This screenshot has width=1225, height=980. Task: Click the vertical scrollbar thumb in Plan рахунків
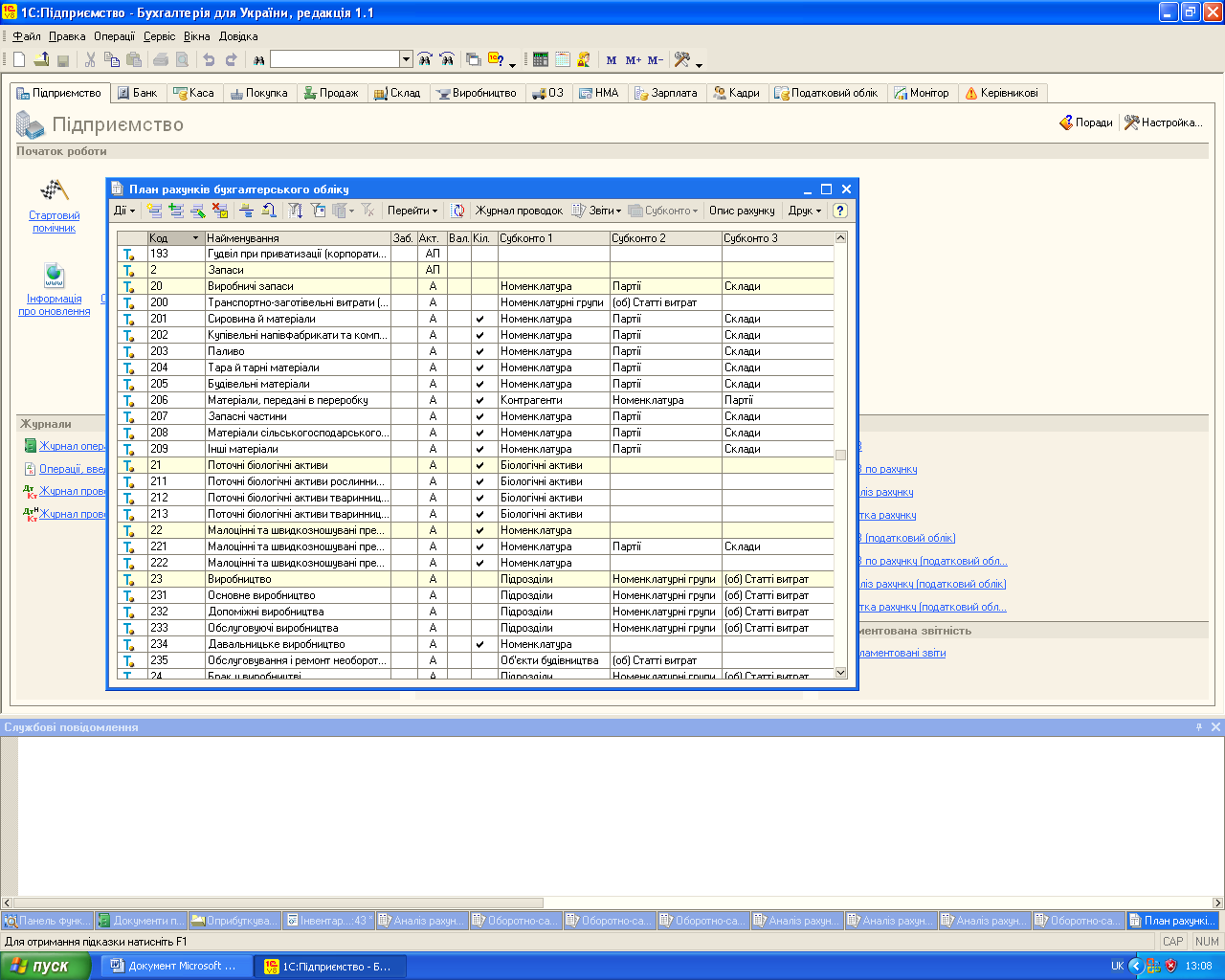[x=841, y=455]
